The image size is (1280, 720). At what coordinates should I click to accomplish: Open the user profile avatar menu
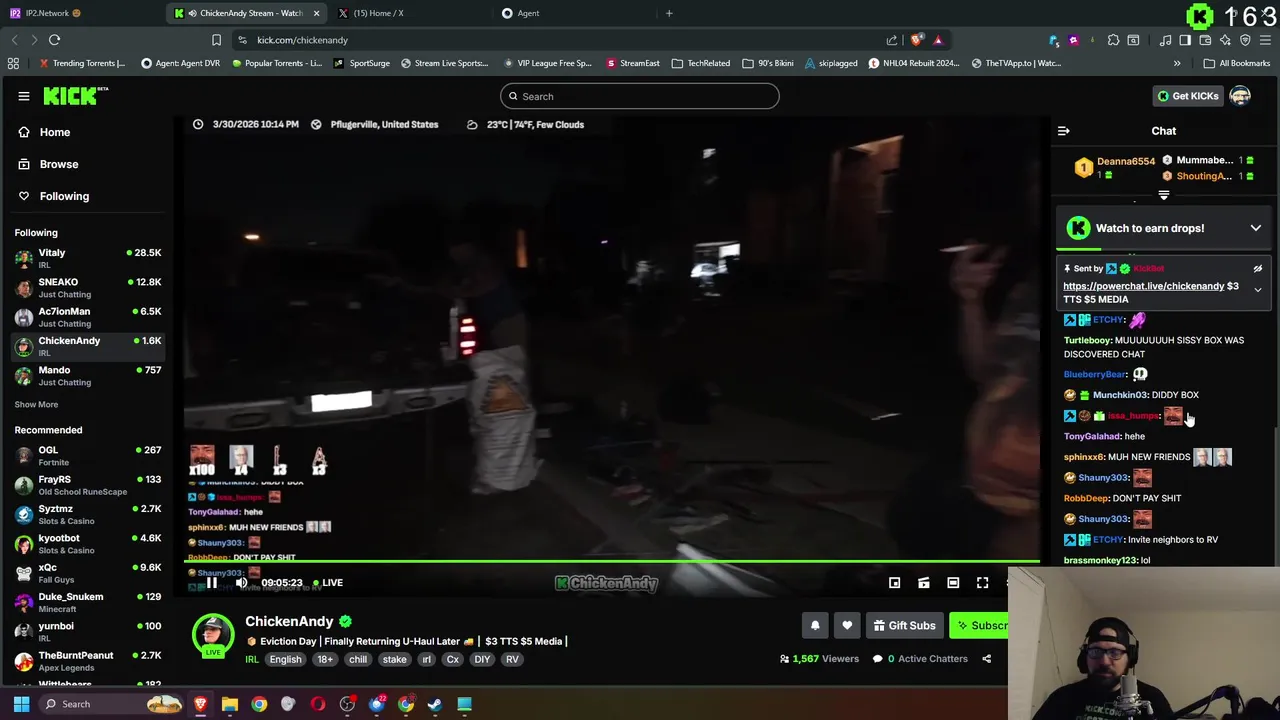pos(1241,96)
